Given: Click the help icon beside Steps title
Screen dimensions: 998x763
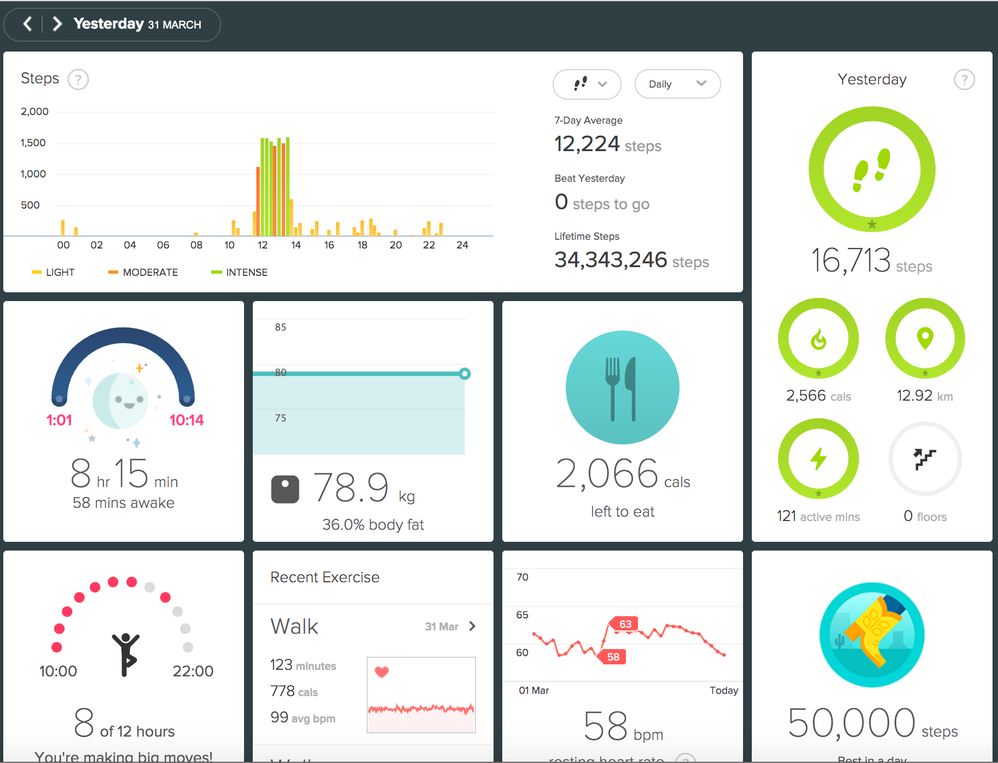Looking at the screenshot, I should click(78, 79).
